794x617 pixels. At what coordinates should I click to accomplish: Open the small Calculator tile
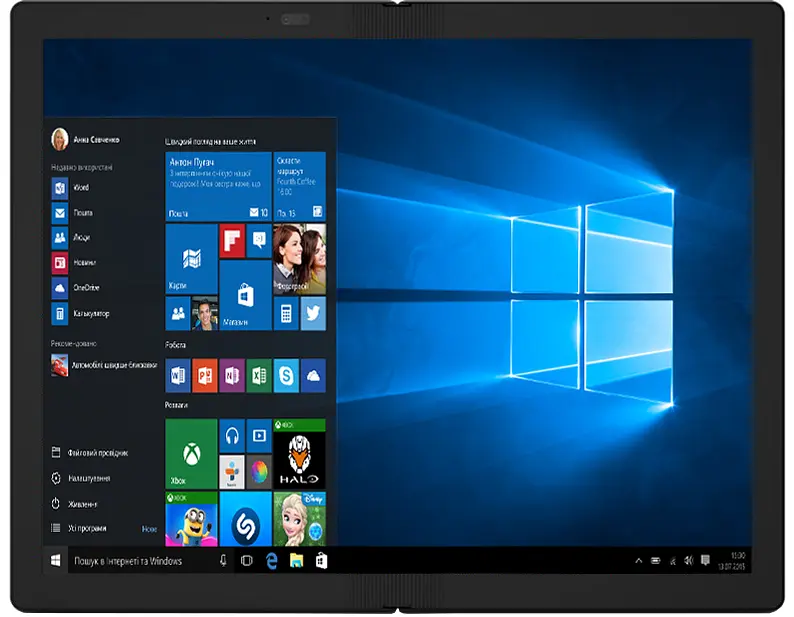click(286, 313)
